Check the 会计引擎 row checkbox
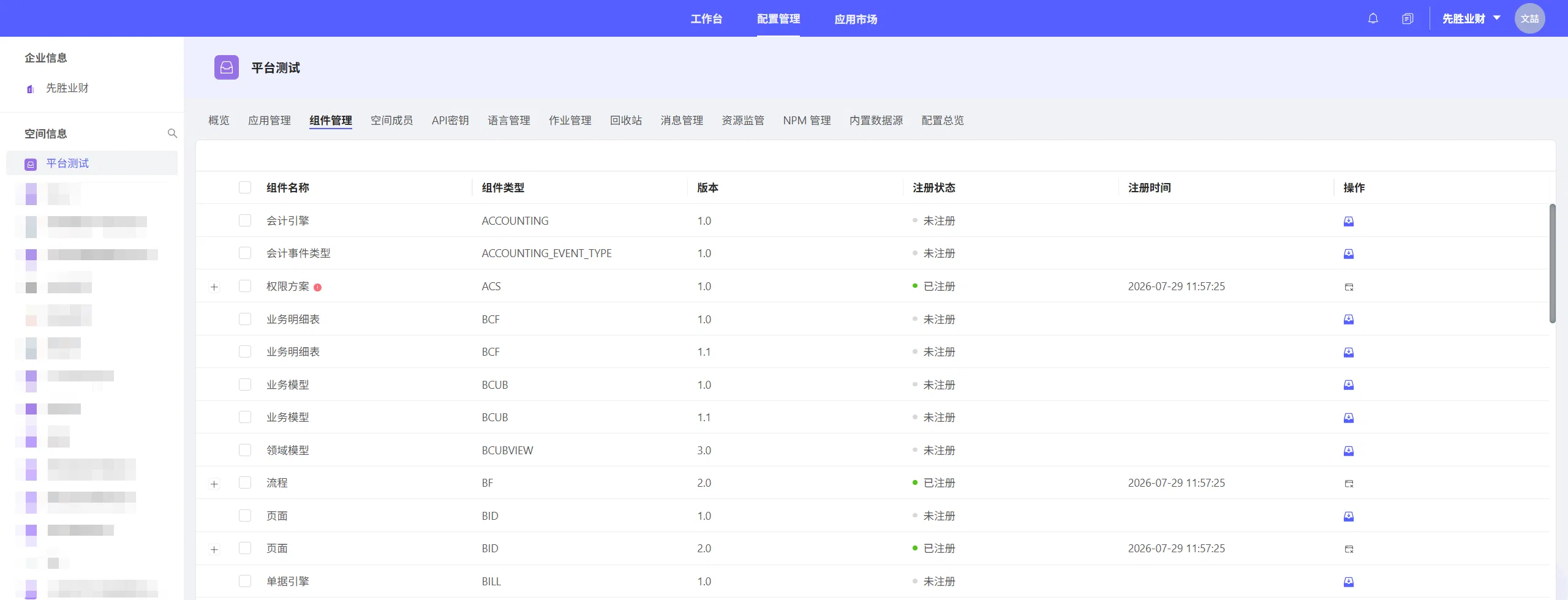This screenshot has width=1568, height=600. click(x=245, y=220)
